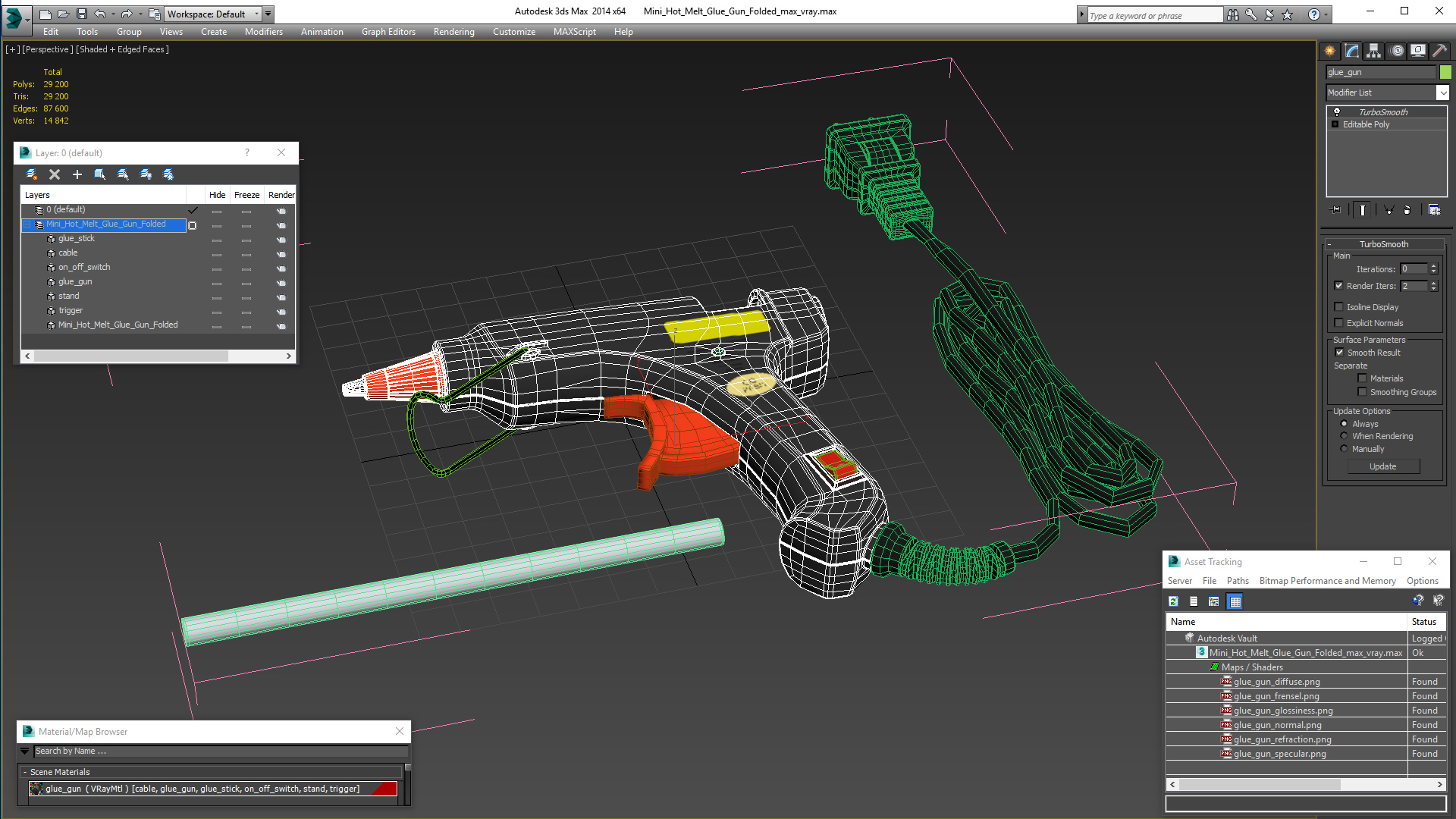Open the MAXScript menu
The image size is (1456, 819).
click(x=574, y=32)
